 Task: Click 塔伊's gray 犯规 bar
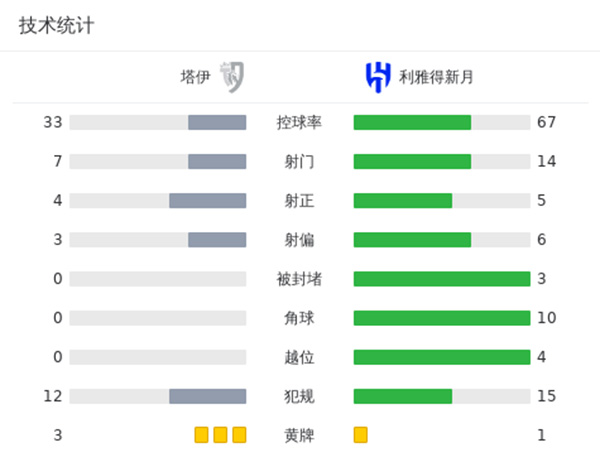point(207,396)
